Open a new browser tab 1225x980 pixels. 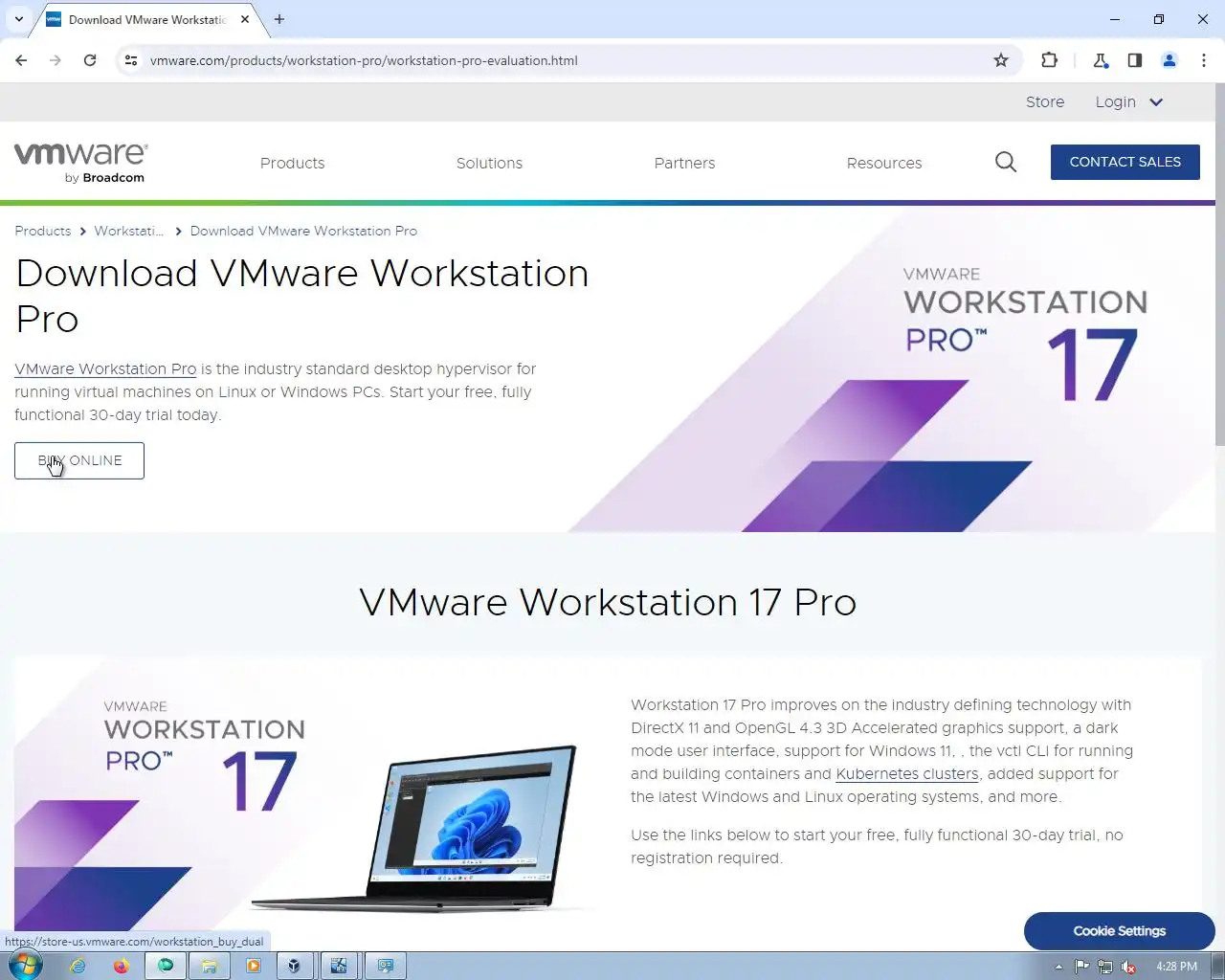point(279,19)
